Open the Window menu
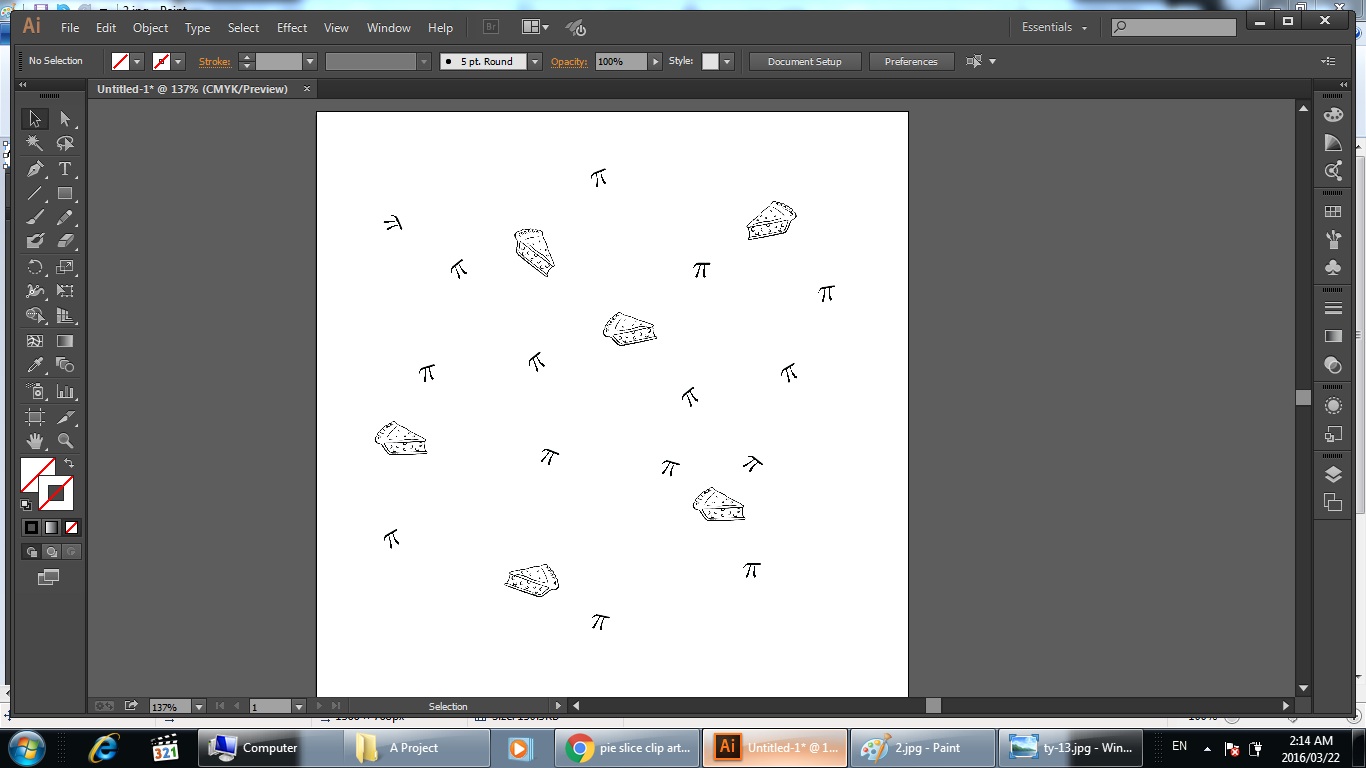Screen dimensions: 1366x768 389,28
